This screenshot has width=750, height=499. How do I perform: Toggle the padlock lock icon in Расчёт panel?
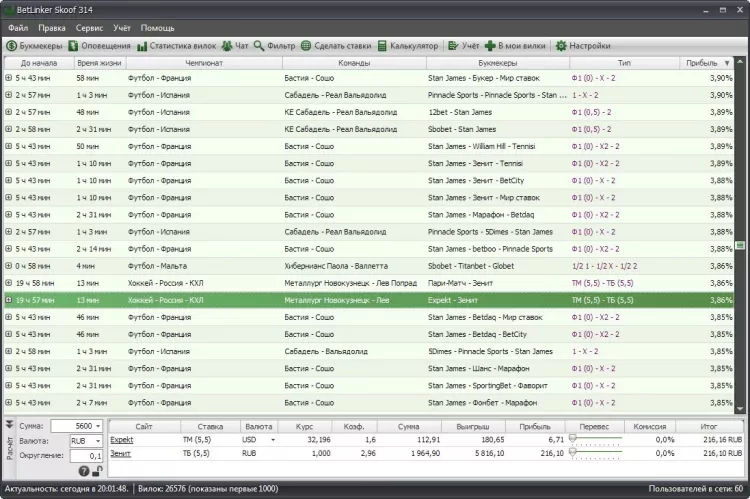[97, 471]
